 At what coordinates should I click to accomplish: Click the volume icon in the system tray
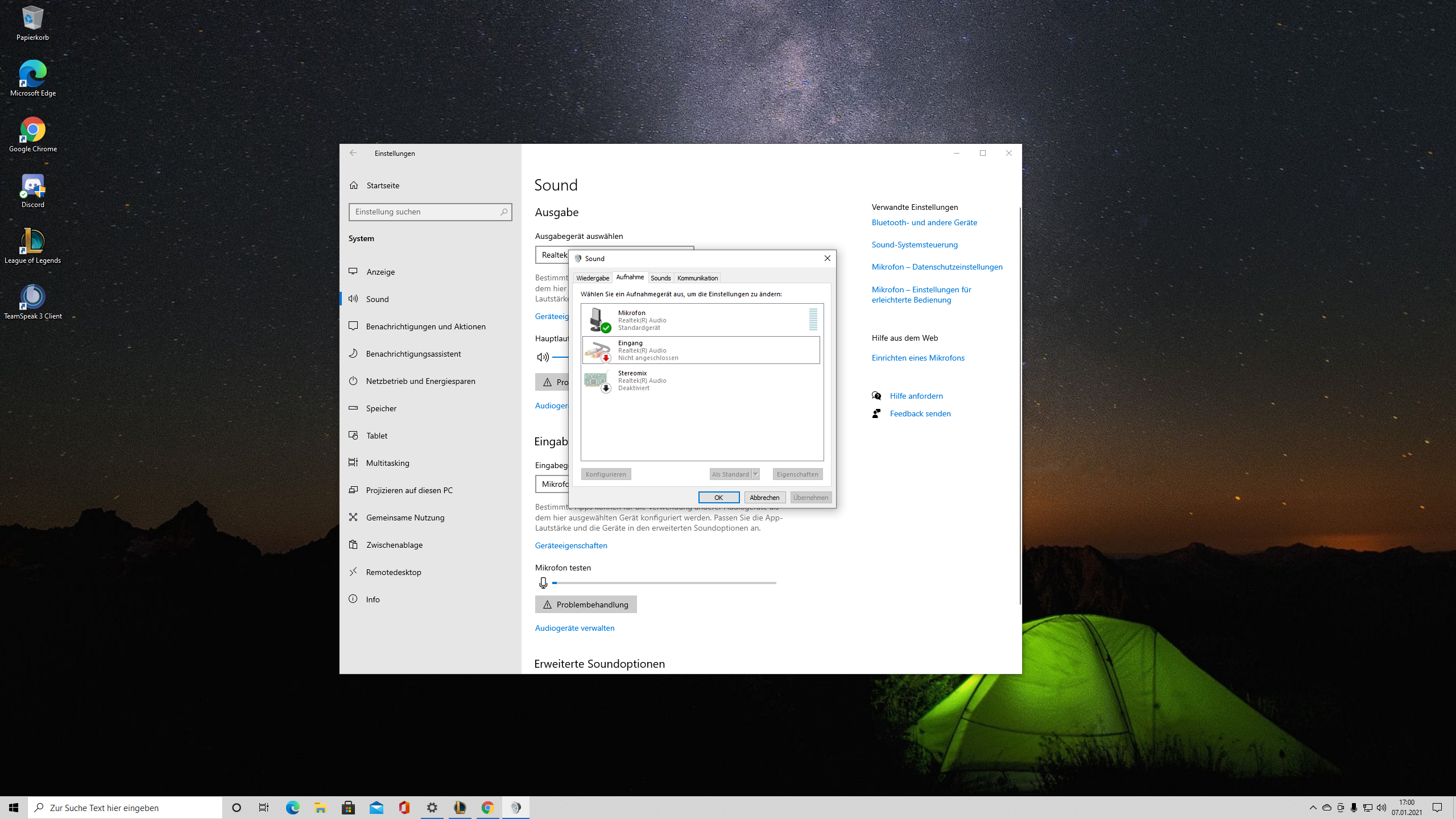(x=1381, y=807)
